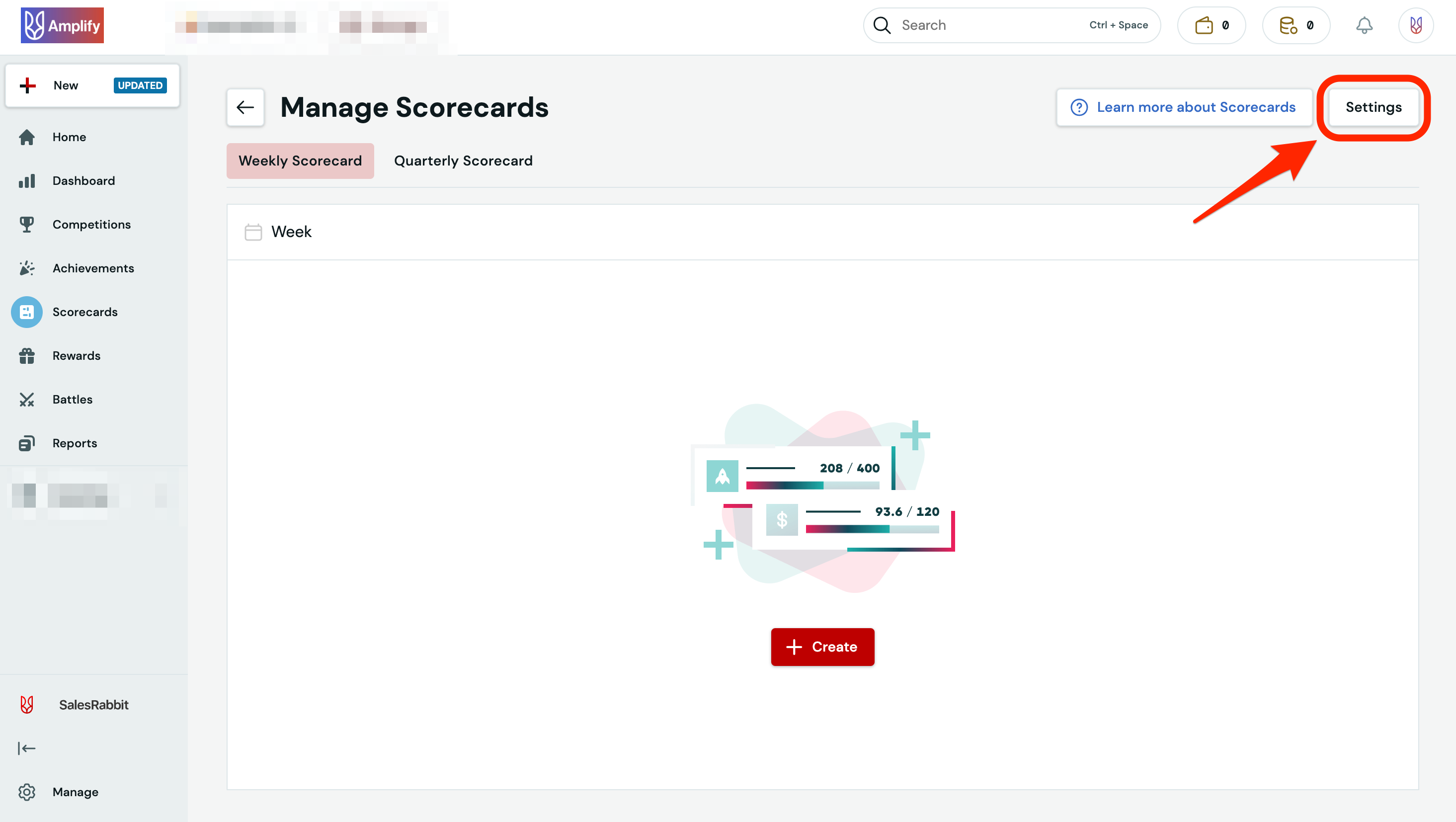Image resolution: width=1456 pixels, height=822 pixels.
Task: Open the Reports section
Action: tap(74, 443)
